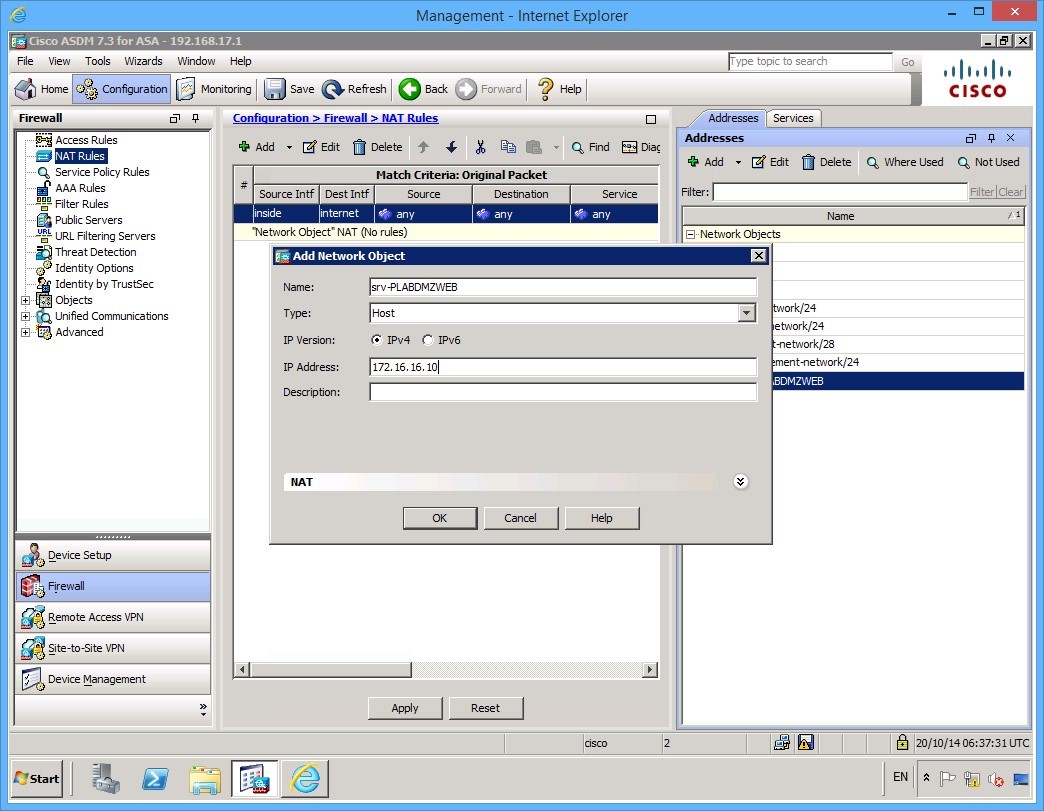Open the Find tool in NAT Rules
This screenshot has width=1044, height=811.
(589, 147)
